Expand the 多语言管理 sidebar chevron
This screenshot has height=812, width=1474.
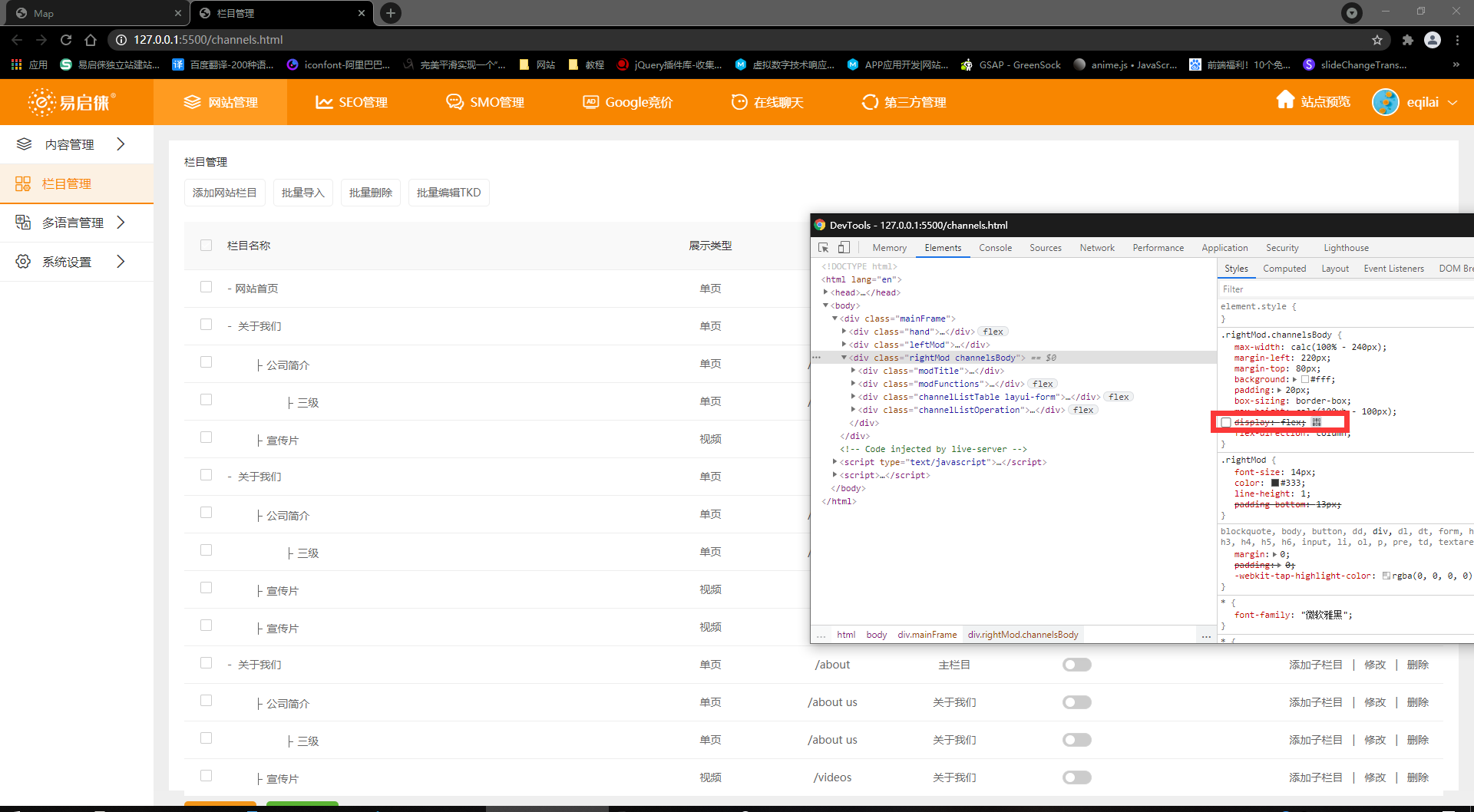click(x=121, y=223)
